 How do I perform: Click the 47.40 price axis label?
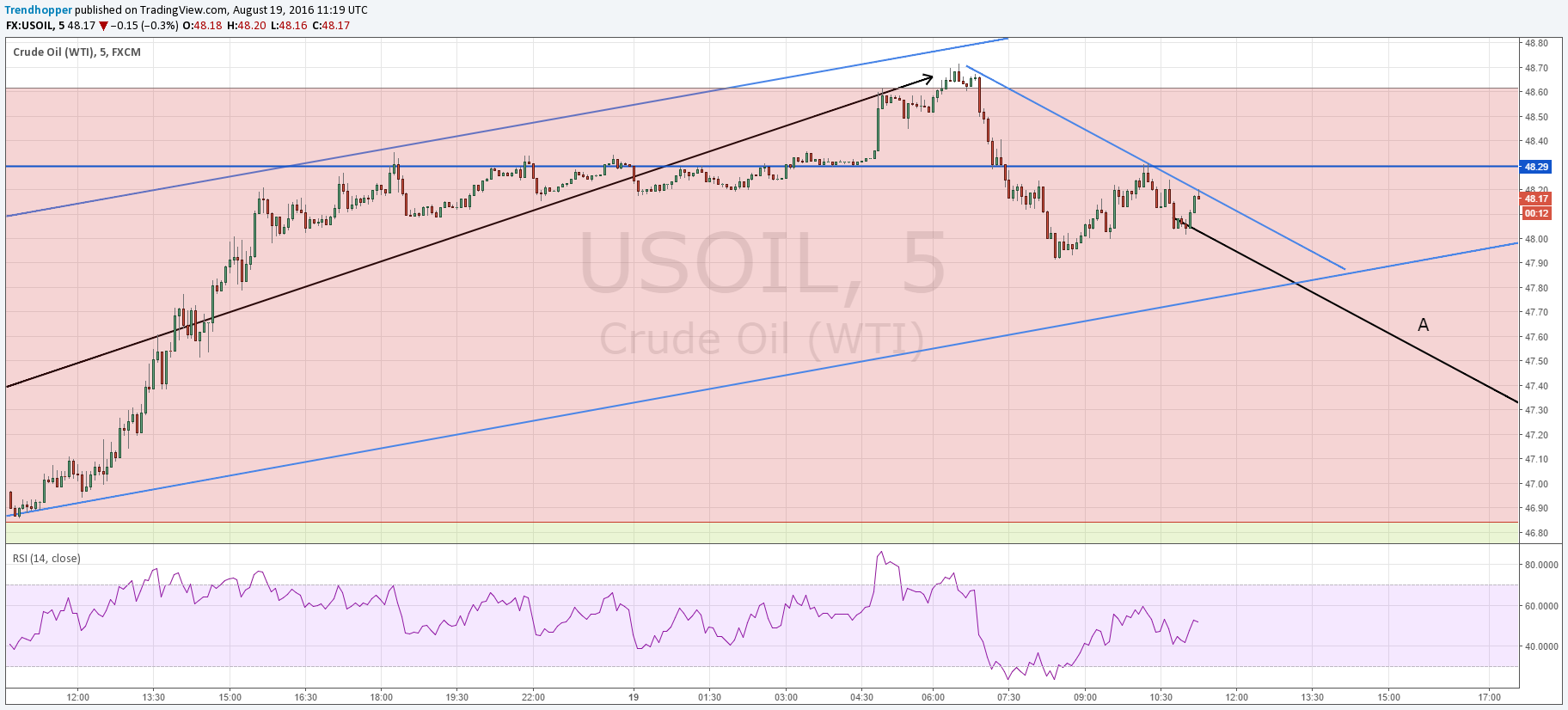click(x=1536, y=386)
